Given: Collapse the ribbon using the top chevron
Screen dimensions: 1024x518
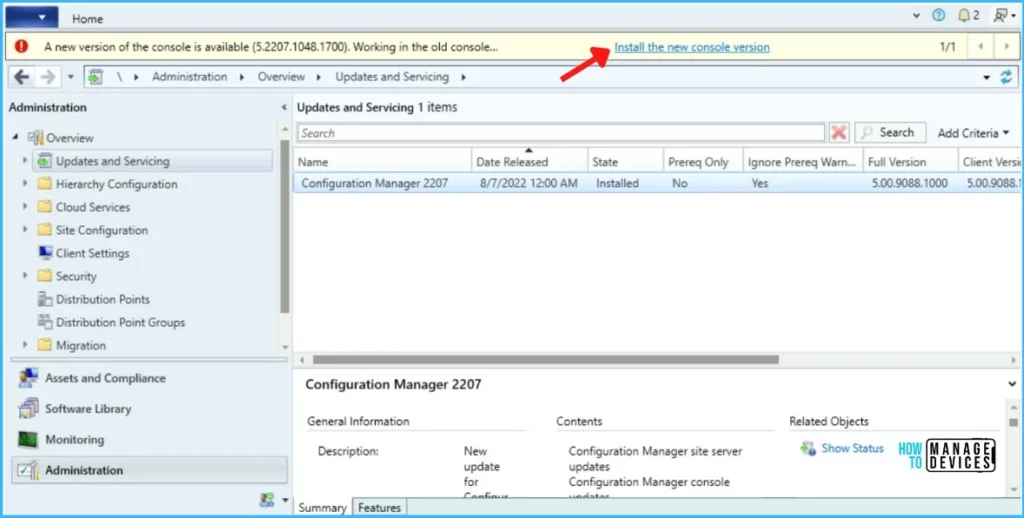Looking at the screenshot, I should click(916, 16).
